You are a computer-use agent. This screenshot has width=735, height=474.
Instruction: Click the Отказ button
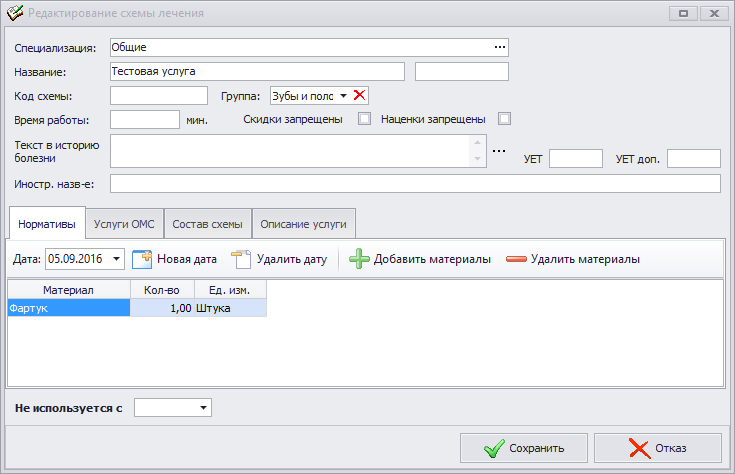click(658, 448)
